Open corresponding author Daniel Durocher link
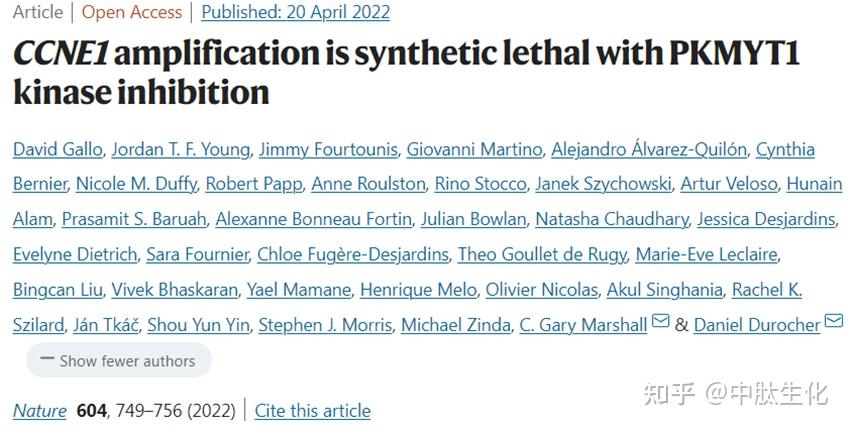The image size is (850, 428). click(757, 325)
